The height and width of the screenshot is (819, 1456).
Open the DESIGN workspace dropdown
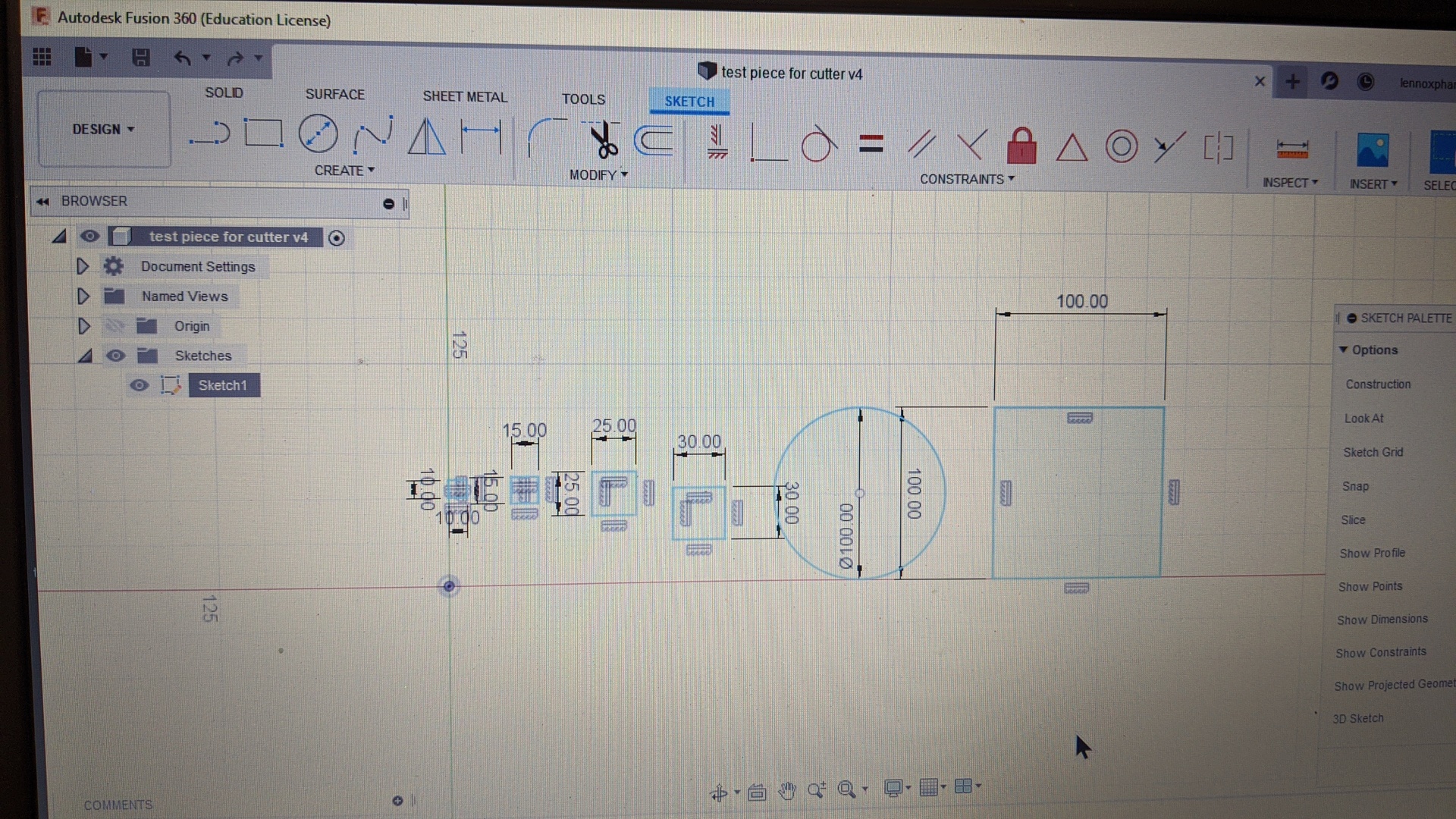[104, 129]
